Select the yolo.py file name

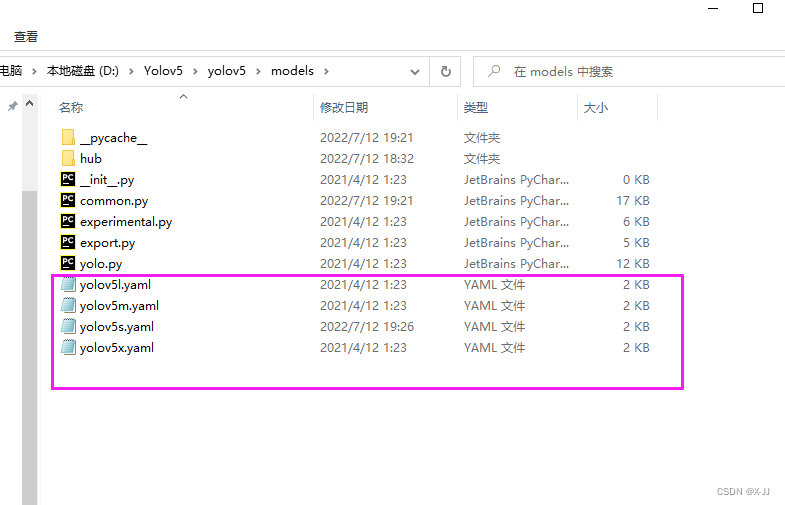coord(101,264)
